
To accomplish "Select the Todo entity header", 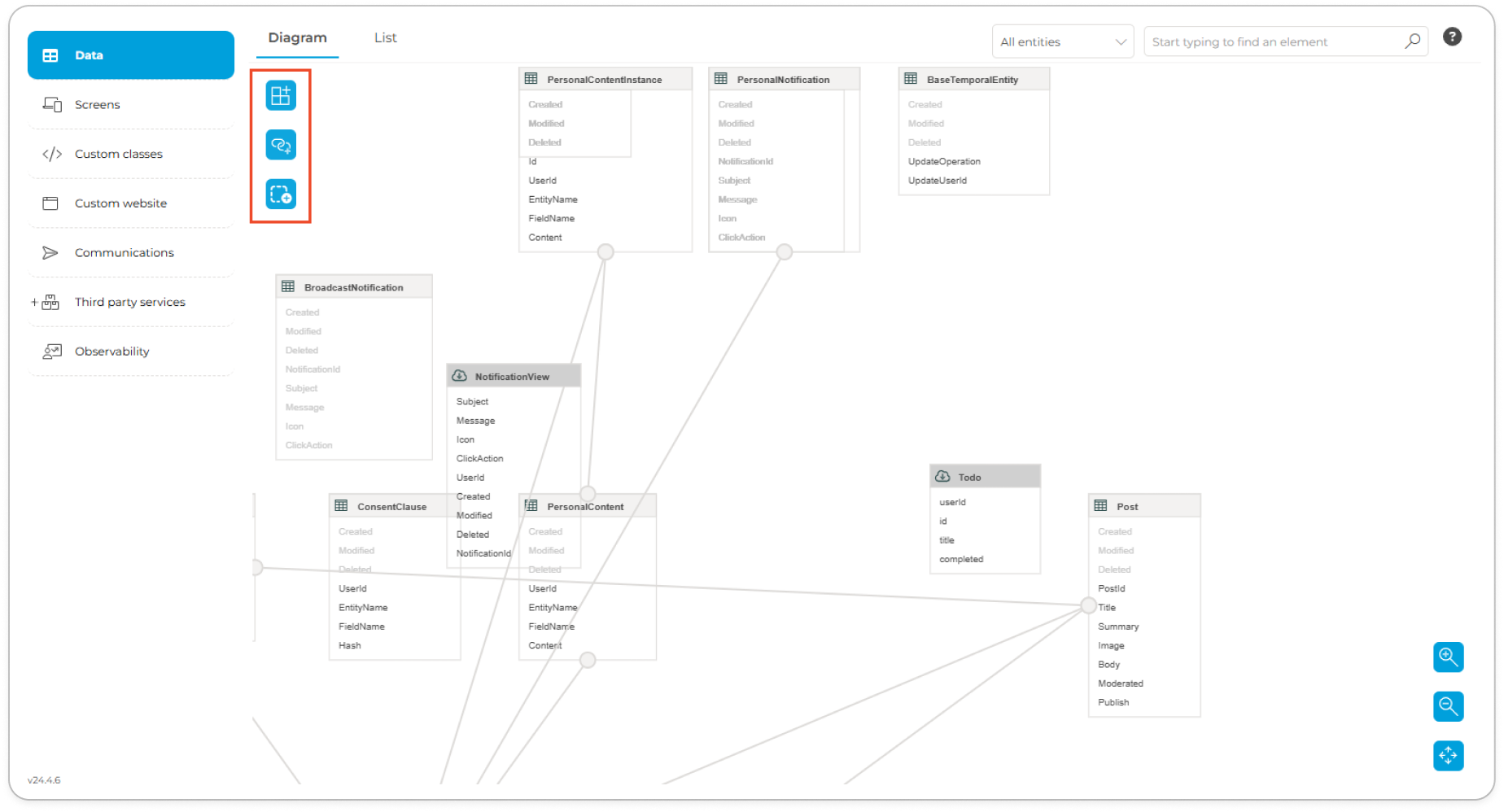I will tap(985, 477).
